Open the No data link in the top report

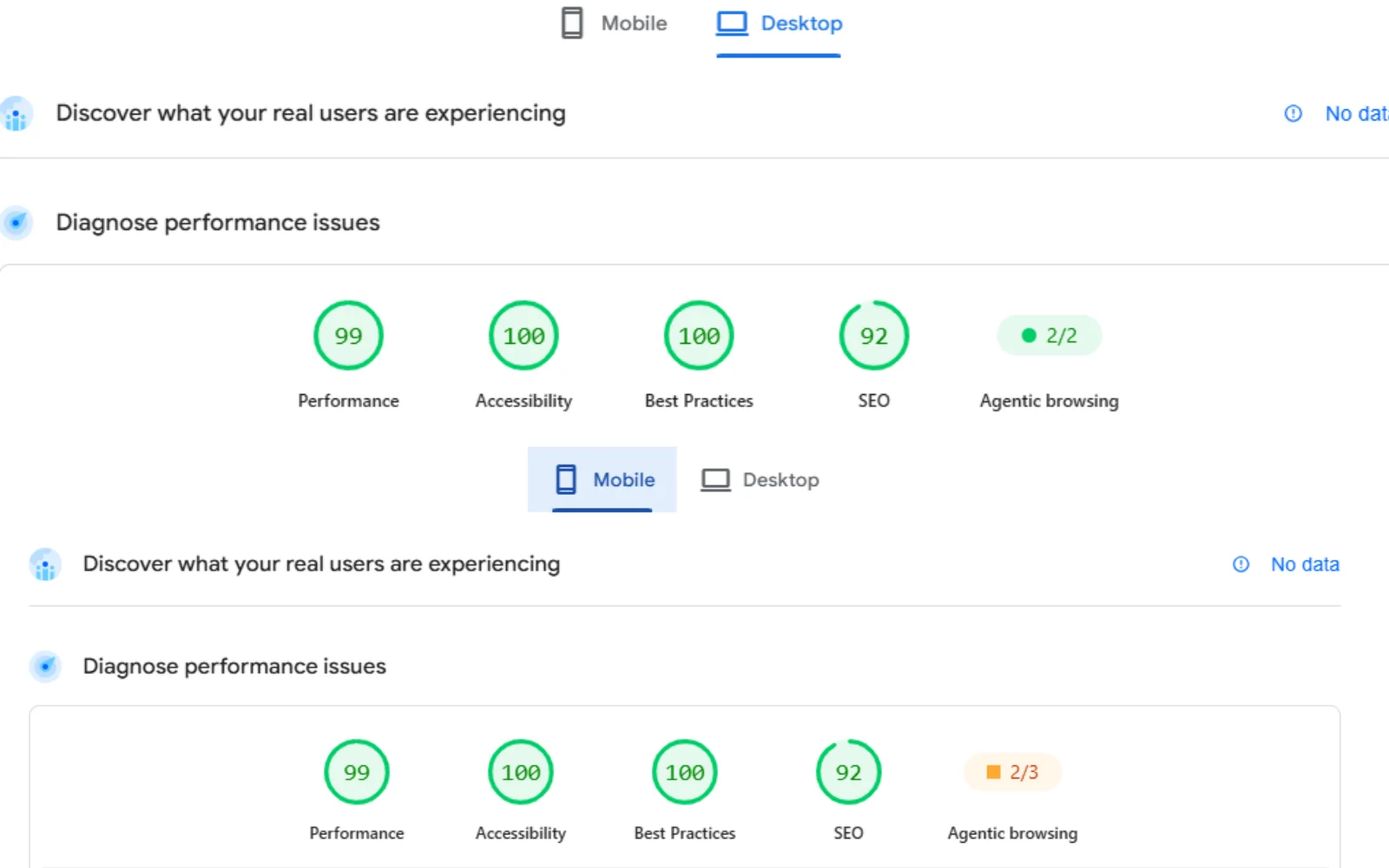1356,114
